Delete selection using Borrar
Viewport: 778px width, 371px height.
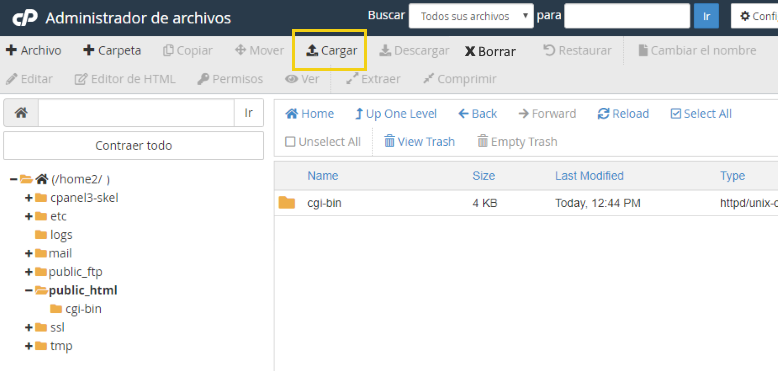[490, 51]
